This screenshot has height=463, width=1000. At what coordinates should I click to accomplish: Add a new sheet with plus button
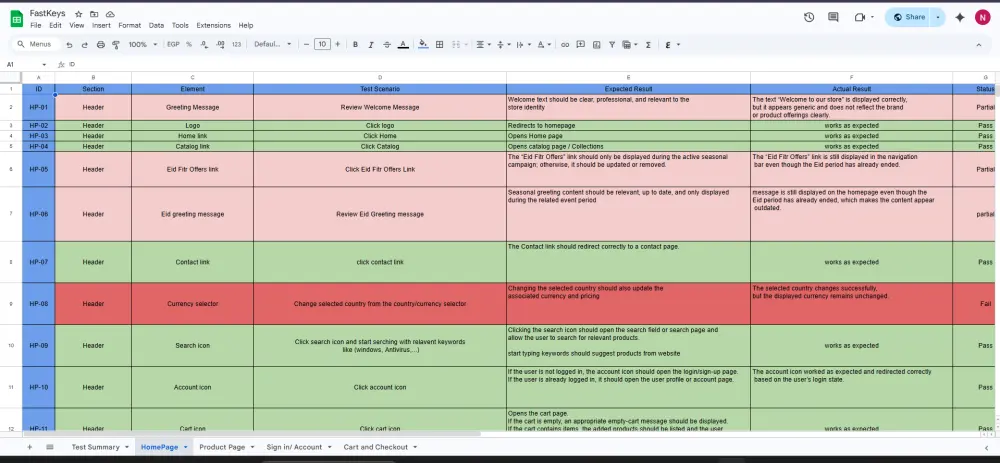click(x=29, y=447)
